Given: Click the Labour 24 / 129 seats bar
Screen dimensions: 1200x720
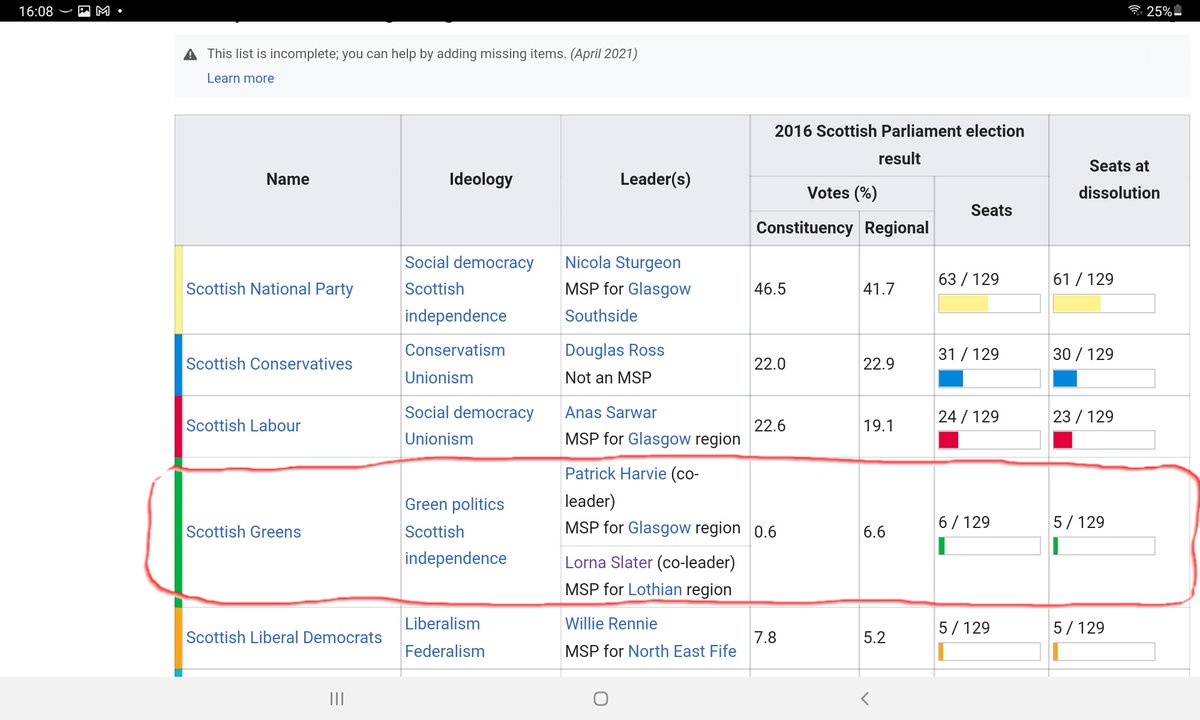Looking at the screenshot, I should (x=989, y=440).
